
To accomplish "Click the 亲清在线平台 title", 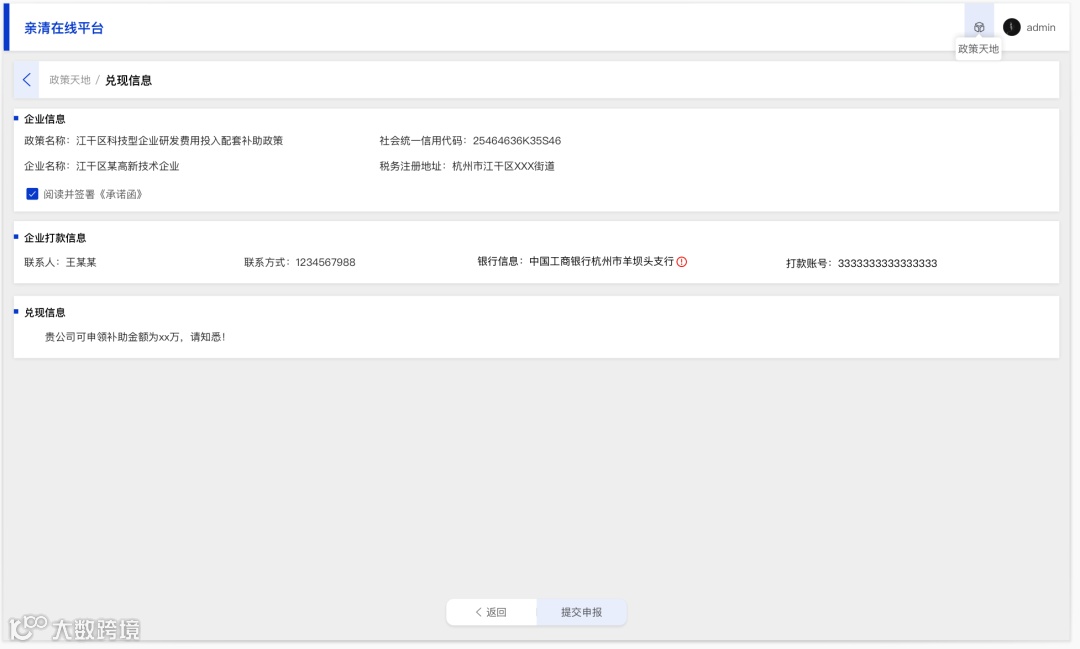I will point(63,28).
